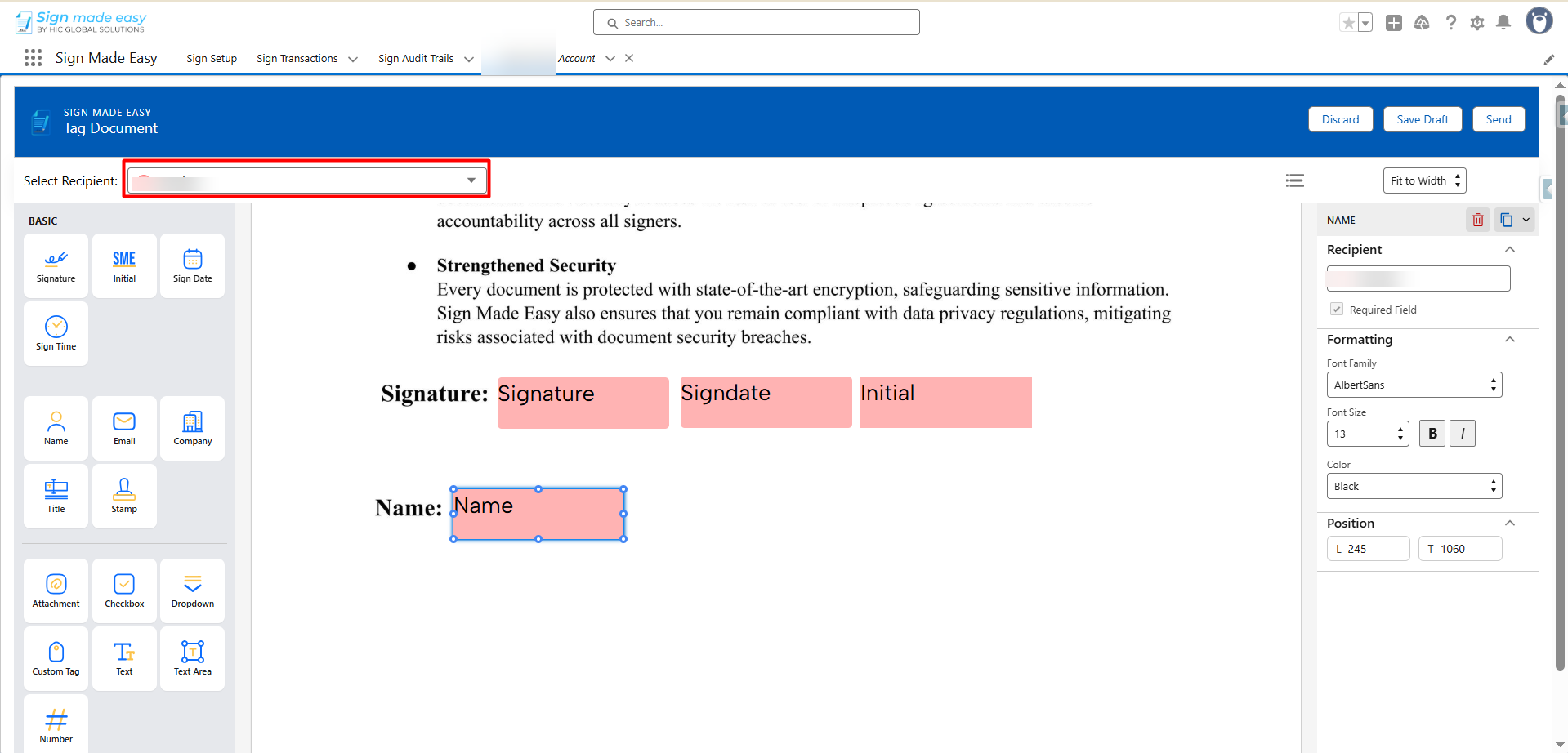Discard the tagged document
1568x753 pixels.
point(1341,119)
